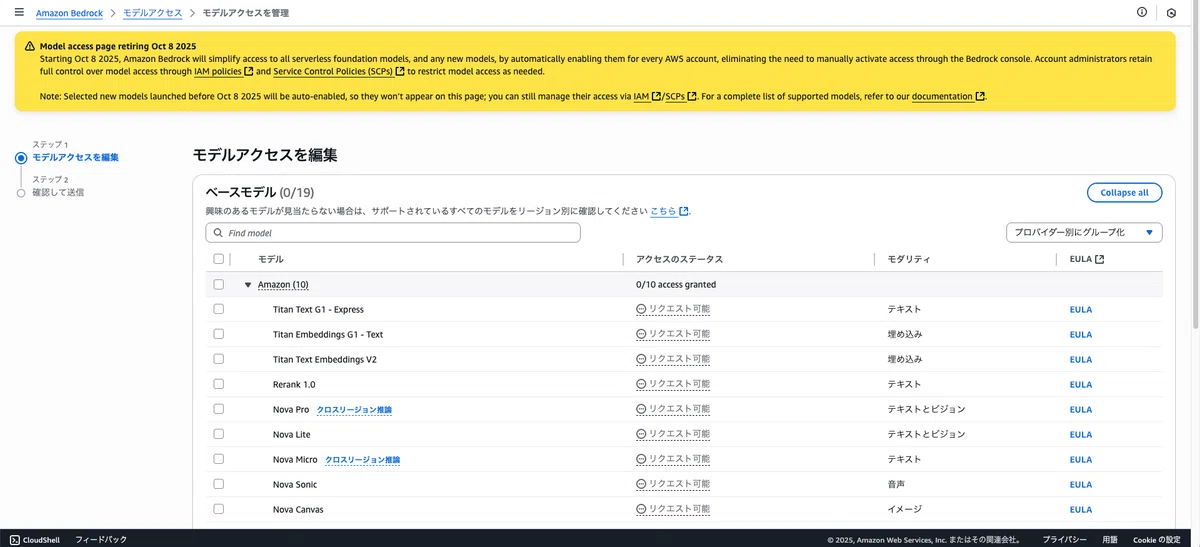Check the Titan Embeddings G1 - Text checkbox

(219, 334)
